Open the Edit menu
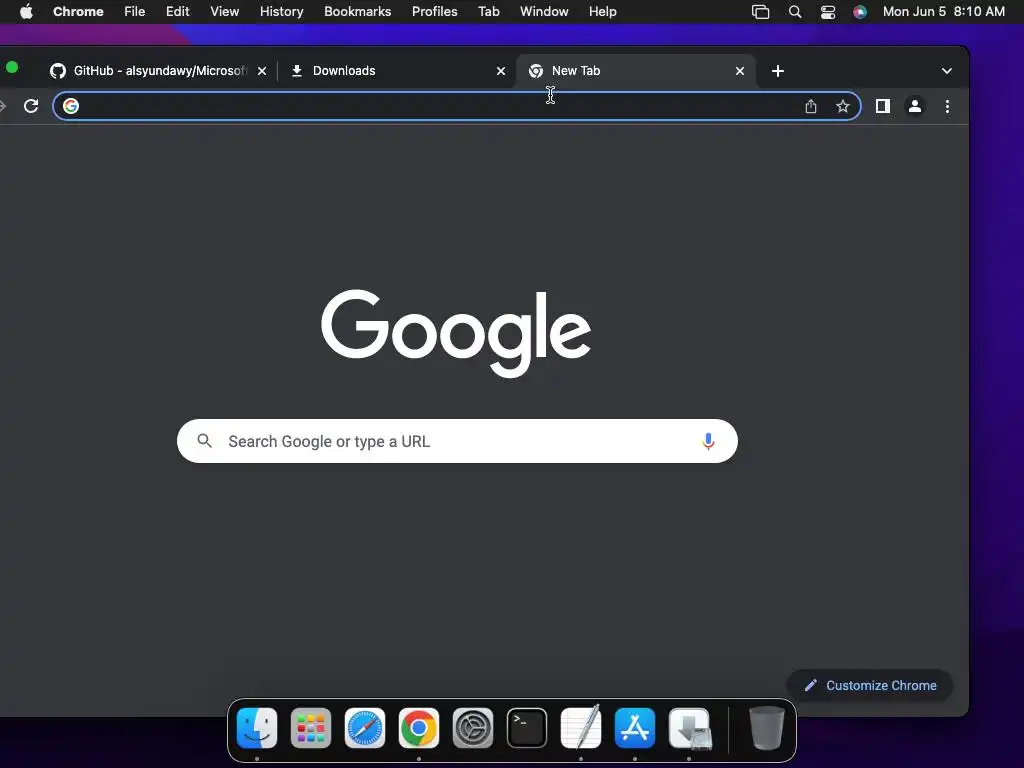This screenshot has height=768, width=1024. 178,12
